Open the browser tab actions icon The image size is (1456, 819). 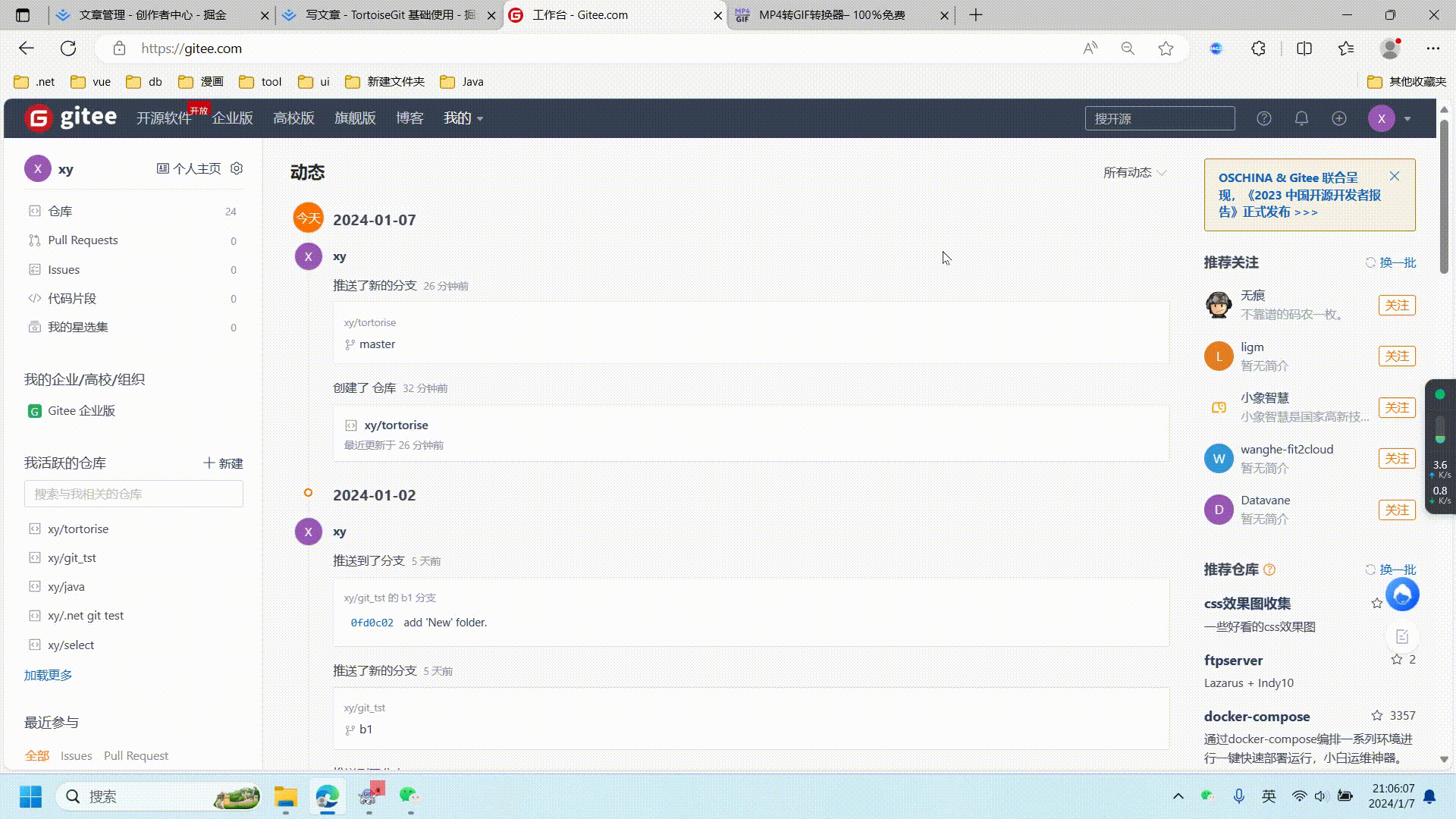(23, 15)
